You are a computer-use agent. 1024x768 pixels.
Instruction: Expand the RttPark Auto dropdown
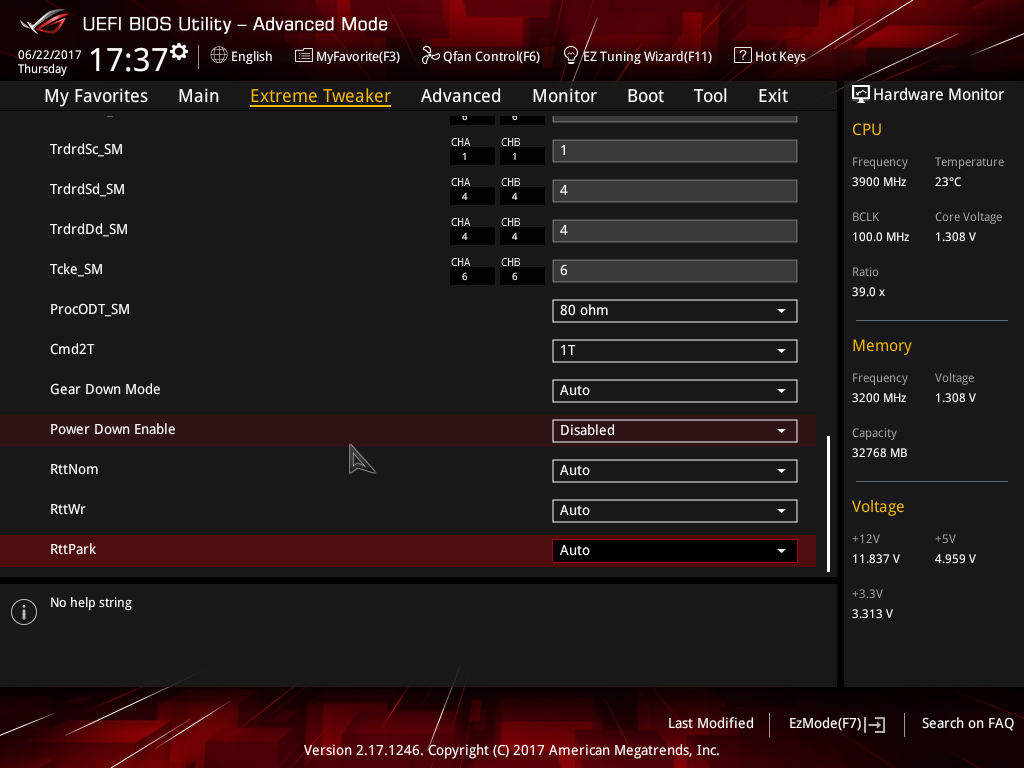pyautogui.click(x=675, y=551)
